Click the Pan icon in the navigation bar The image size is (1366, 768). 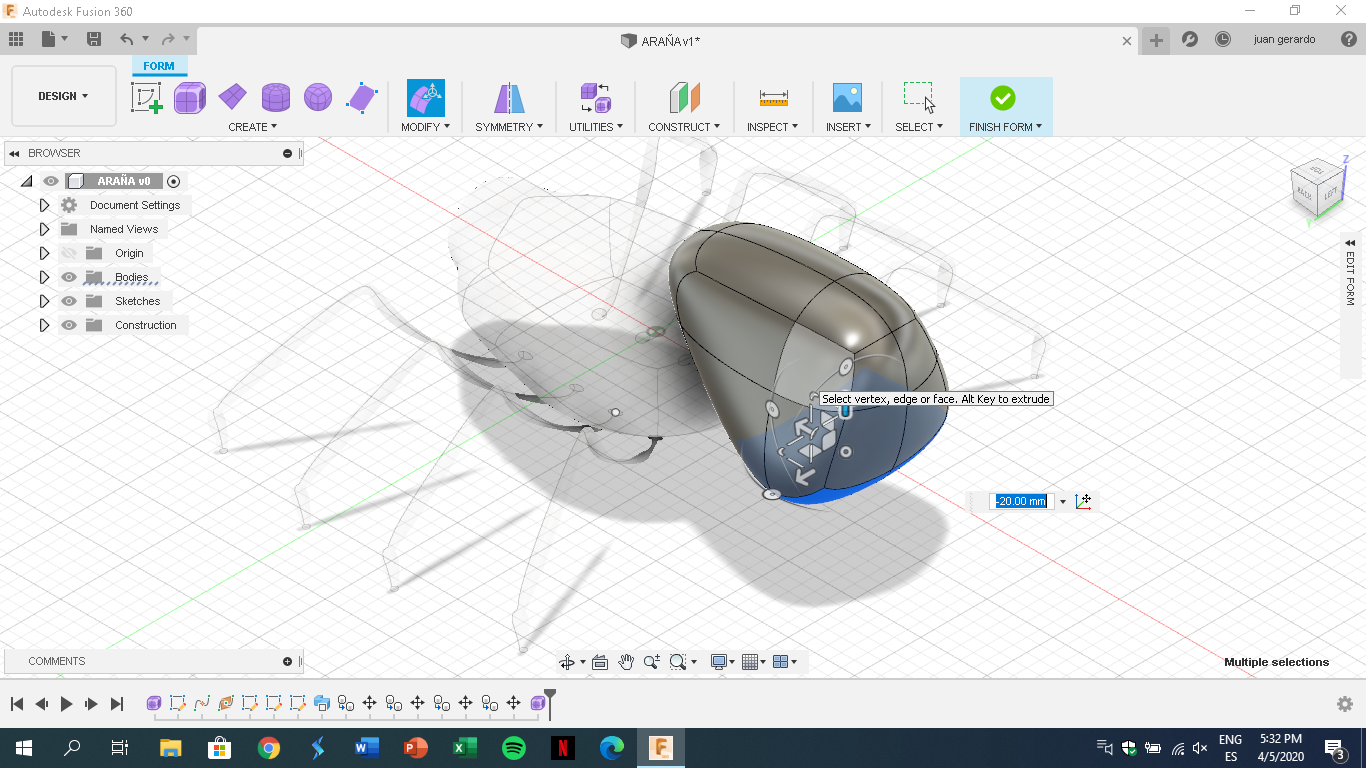click(626, 661)
